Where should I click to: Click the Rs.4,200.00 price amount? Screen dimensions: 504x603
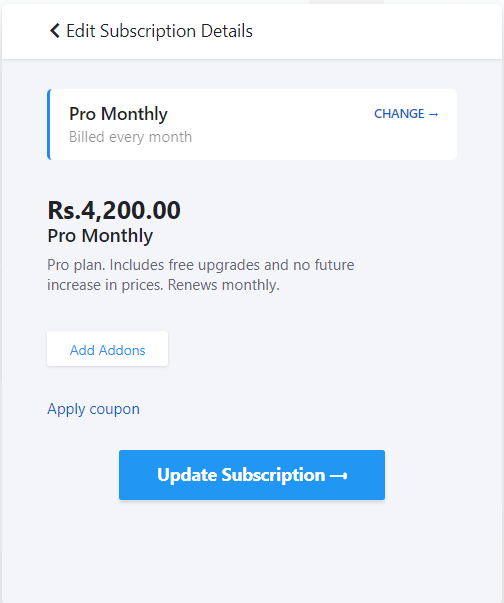tap(114, 210)
